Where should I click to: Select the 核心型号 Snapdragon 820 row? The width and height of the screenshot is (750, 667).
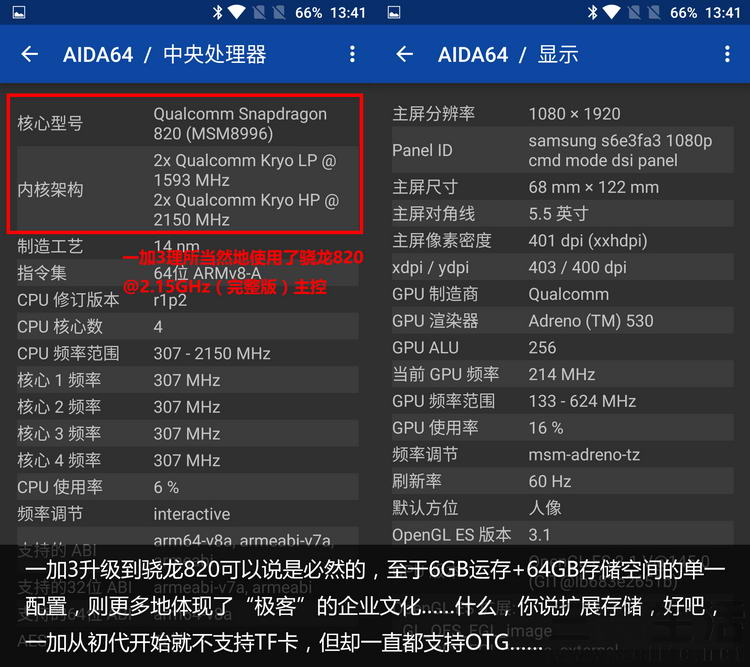(x=188, y=123)
